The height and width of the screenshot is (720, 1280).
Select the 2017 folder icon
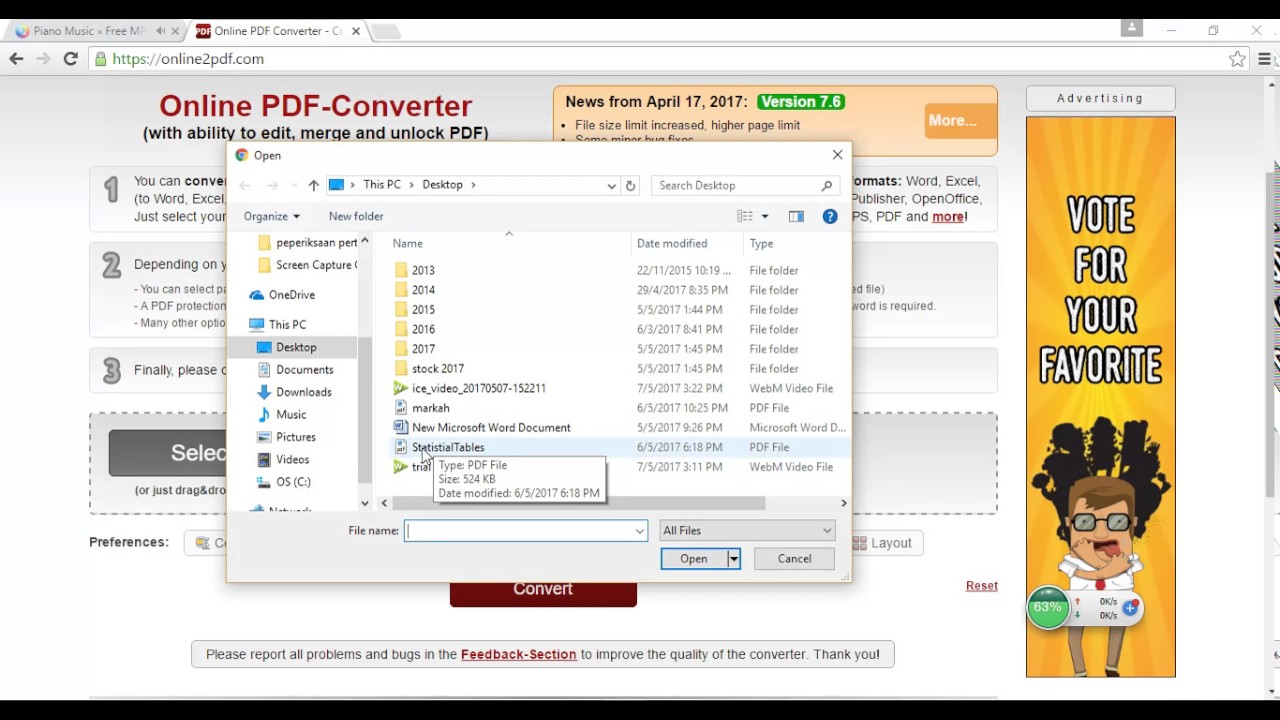coord(401,349)
